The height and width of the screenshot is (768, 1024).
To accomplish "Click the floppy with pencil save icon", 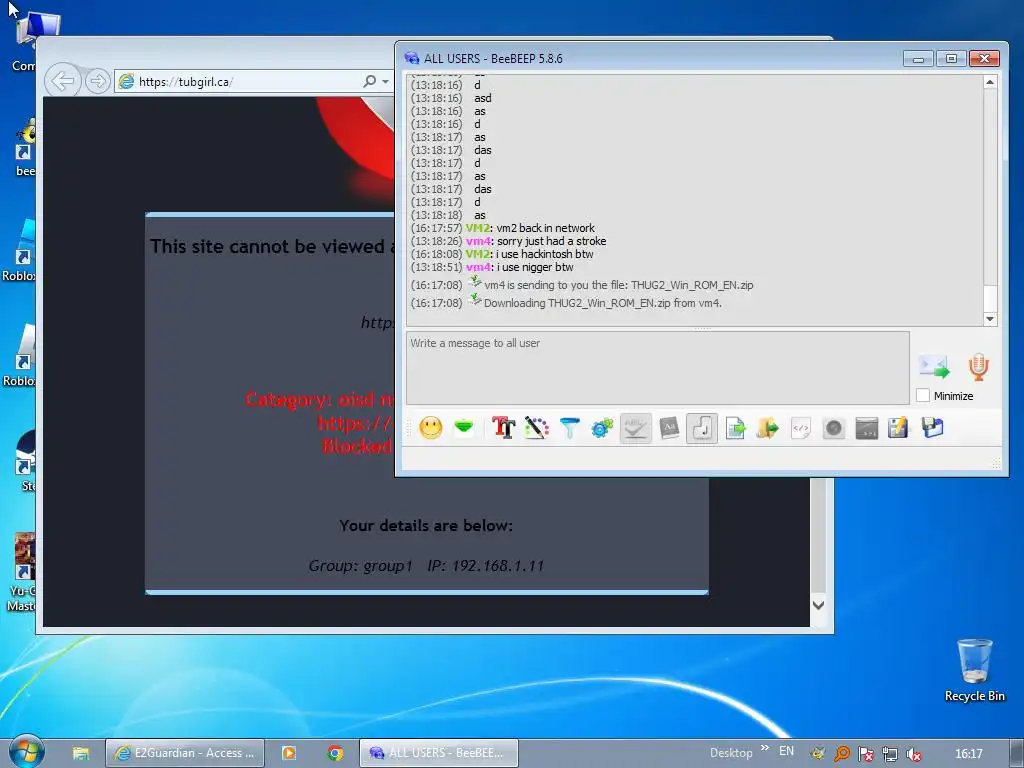I will (x=899, y=428).
